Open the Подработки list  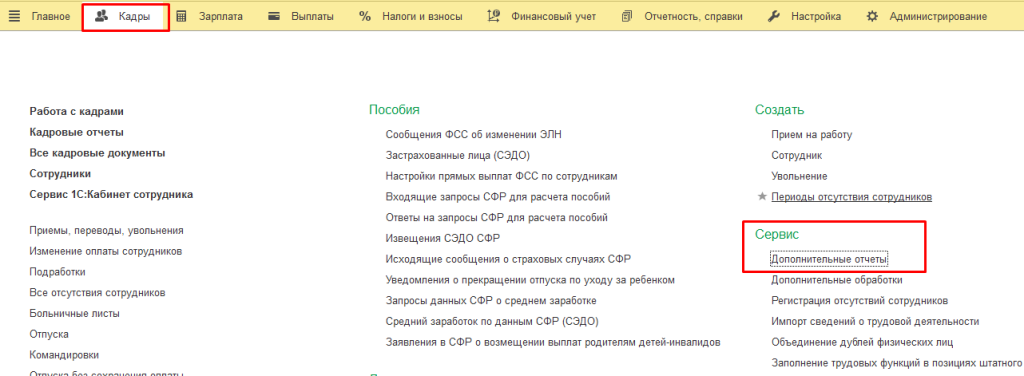click(x=57, y=272)
